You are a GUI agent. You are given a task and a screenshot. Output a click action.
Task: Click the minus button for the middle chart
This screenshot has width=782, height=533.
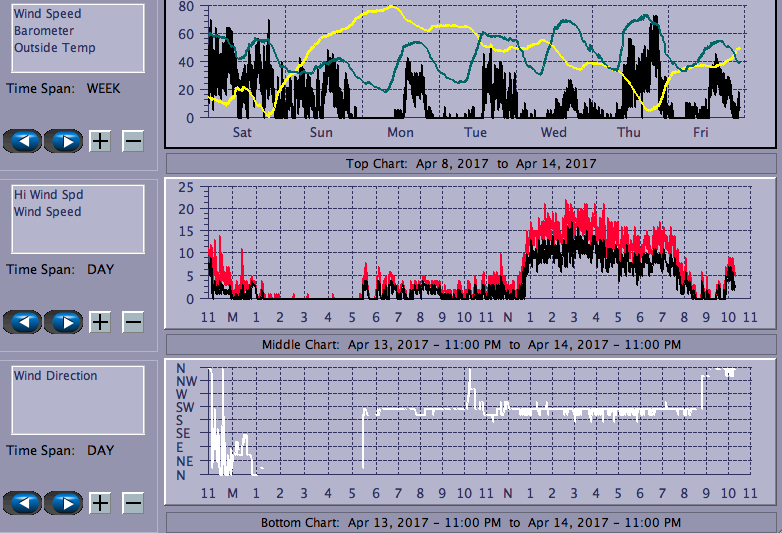tap(133, 322)
